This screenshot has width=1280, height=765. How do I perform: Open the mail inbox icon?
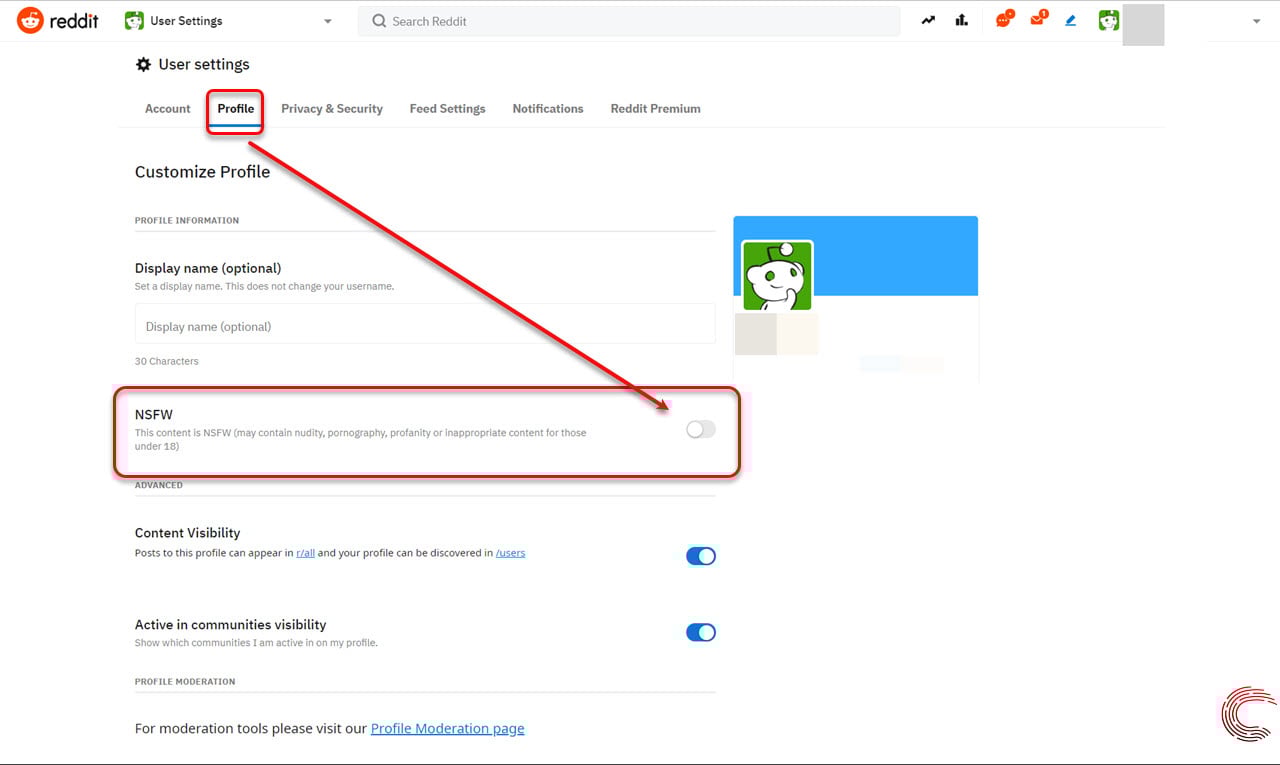point(1038,19)
